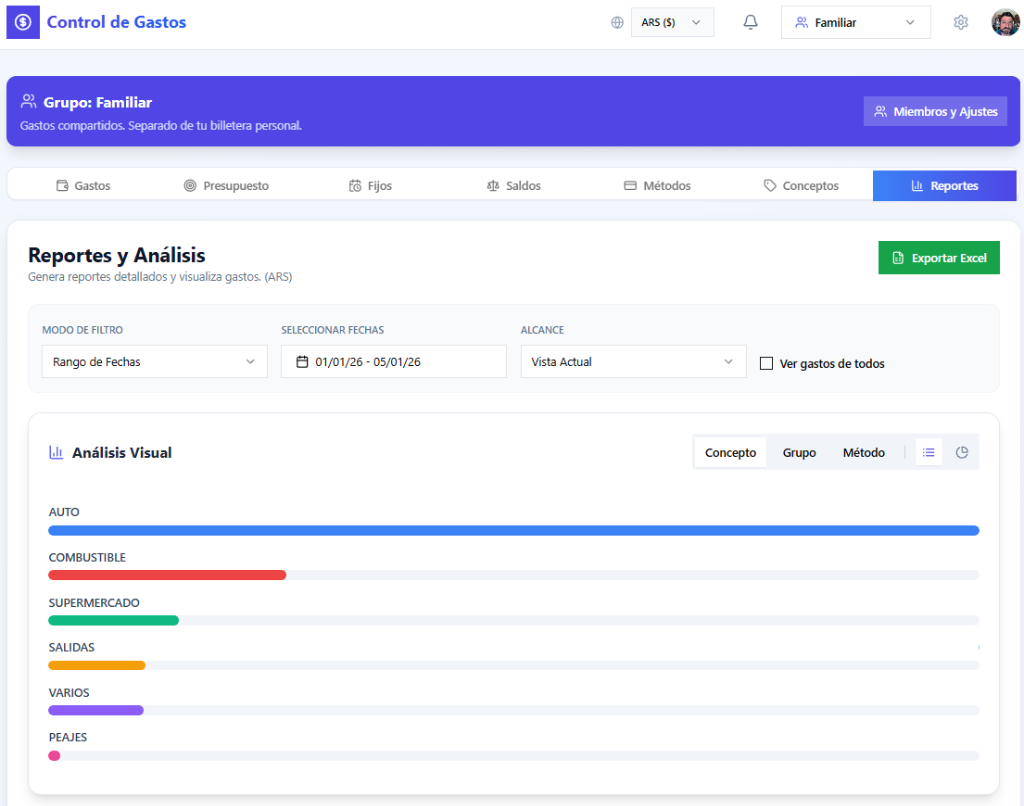Image resolution: width=1024 pixels, height=806 pixels.
Task: Switch to pie chart view icon
Action: pyautogui.click(x=962, y=453)
